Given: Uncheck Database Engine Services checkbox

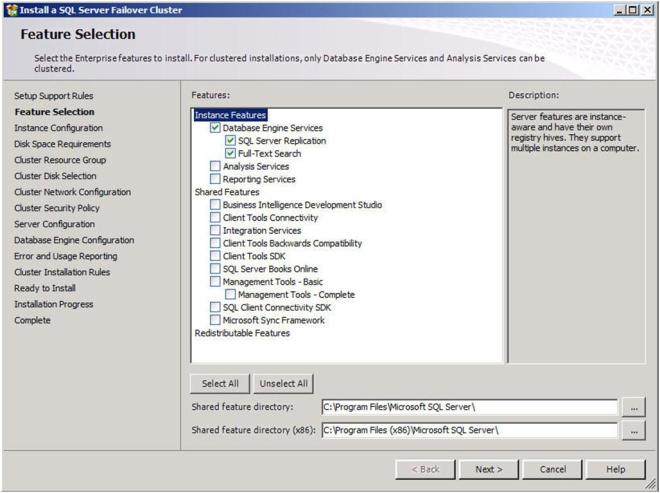Looking at the screenshot, I should [216, 128].
